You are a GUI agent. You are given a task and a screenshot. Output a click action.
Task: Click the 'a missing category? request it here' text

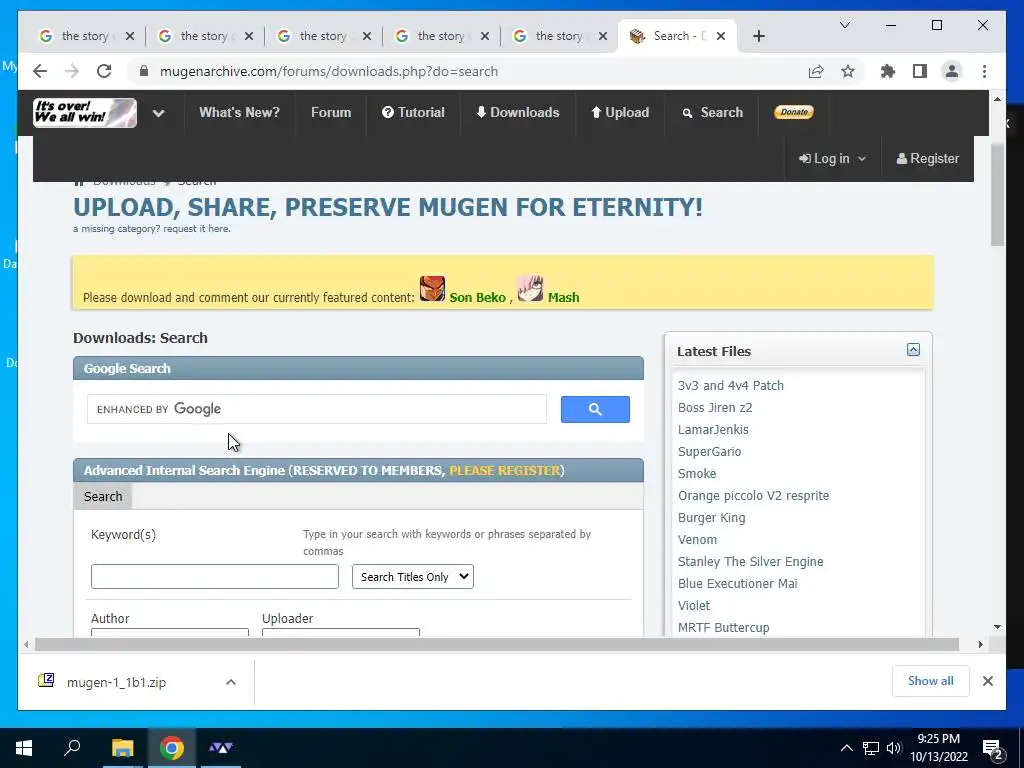click(x=152, y=229)
